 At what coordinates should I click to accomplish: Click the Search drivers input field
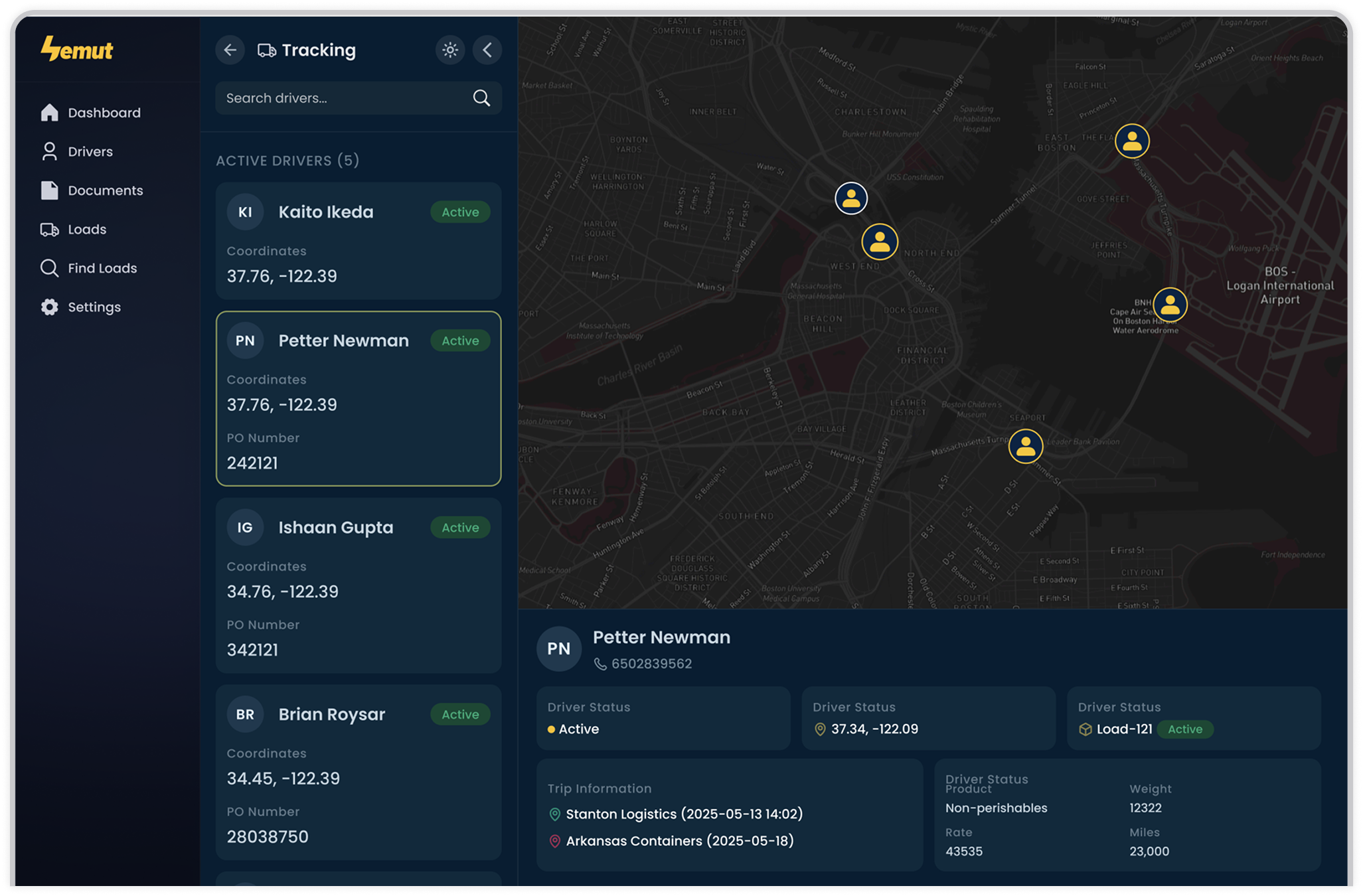tap(345, 98)
